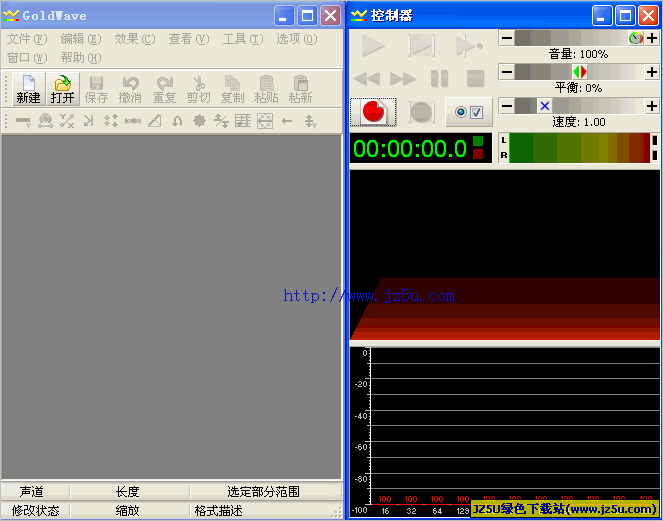
Task: Click the Pause button in the Controller
Action: coord(439,79)
